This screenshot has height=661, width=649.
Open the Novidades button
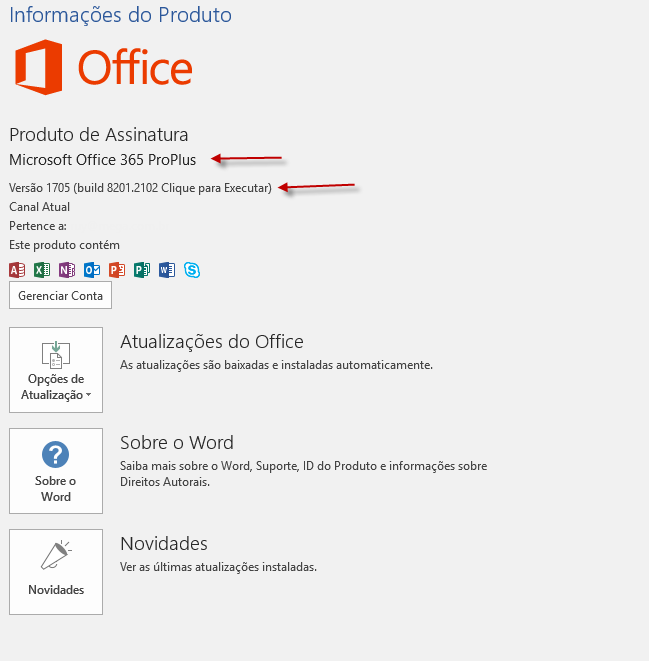(x=56, y=572)
